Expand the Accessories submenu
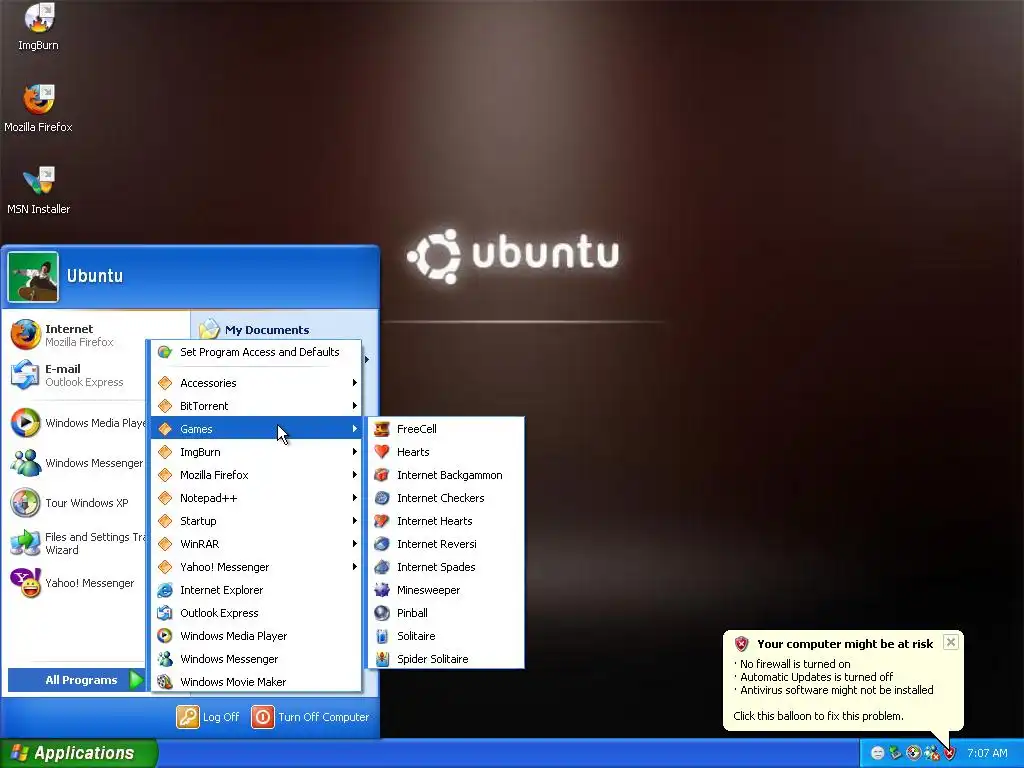 tap(257, 383)
